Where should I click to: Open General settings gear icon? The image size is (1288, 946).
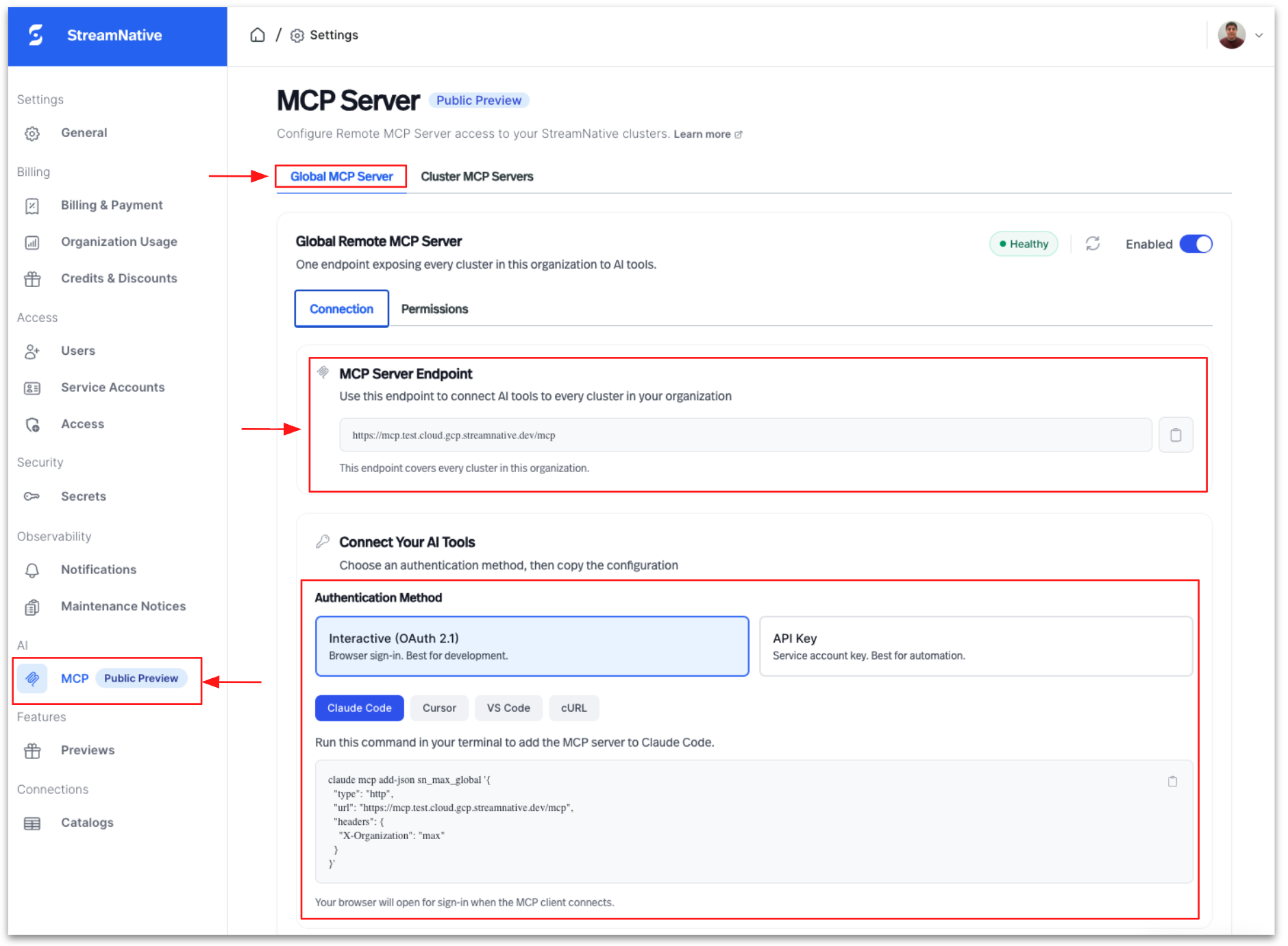tap(32, 134)
